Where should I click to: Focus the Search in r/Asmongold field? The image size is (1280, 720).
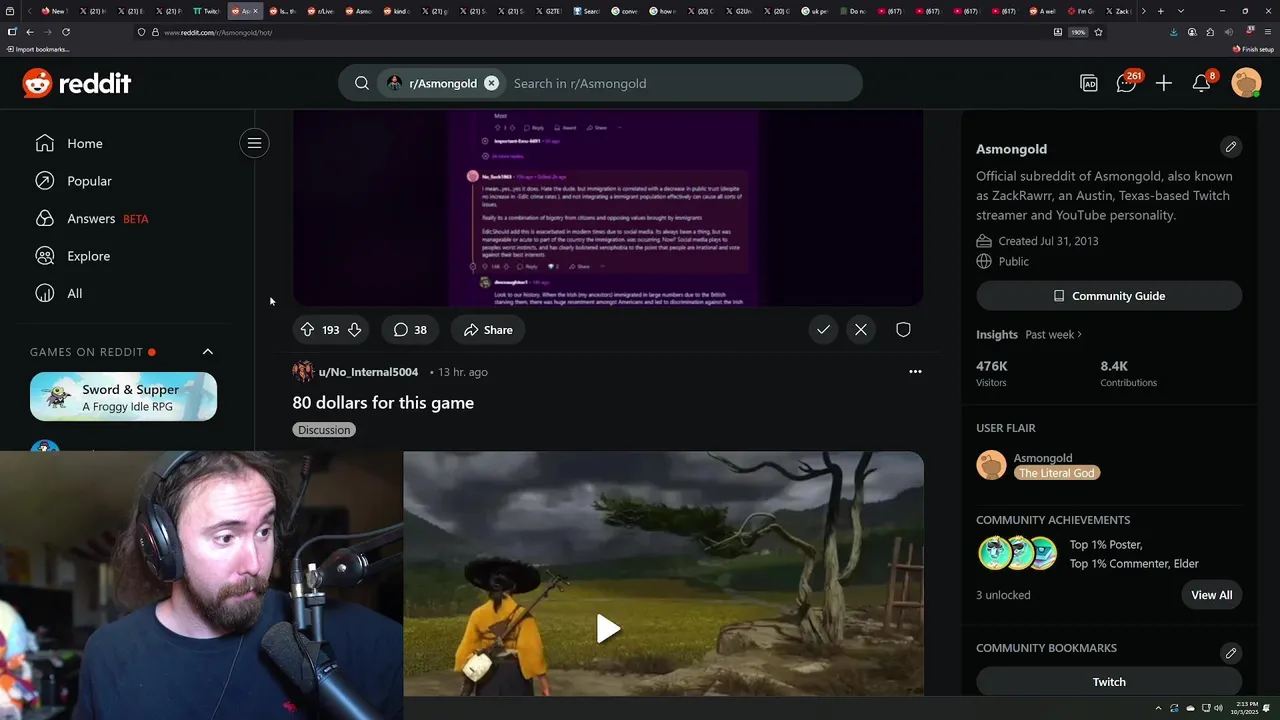[x=680, y=83]
